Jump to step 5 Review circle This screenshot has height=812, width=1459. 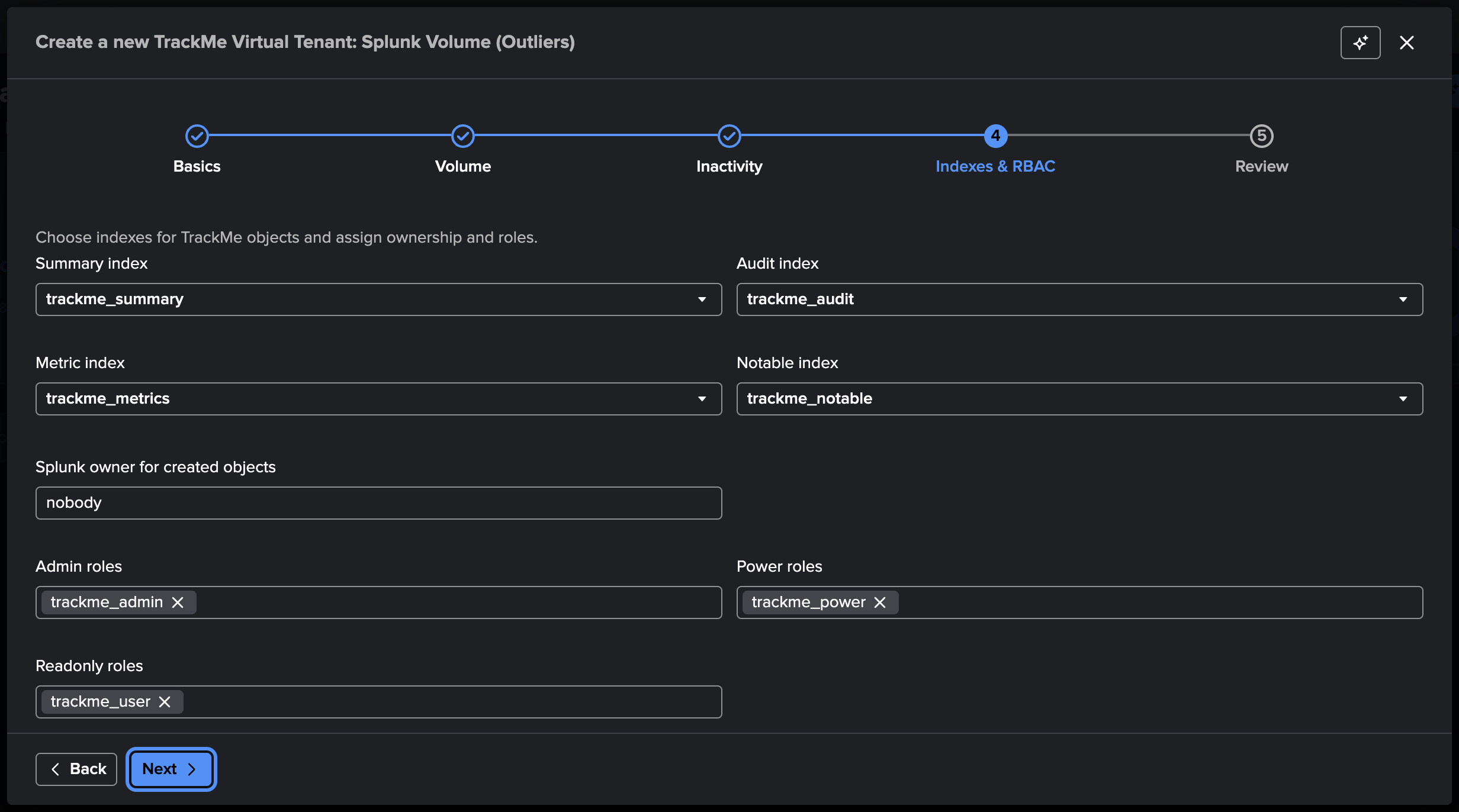tap(1262, 136)
